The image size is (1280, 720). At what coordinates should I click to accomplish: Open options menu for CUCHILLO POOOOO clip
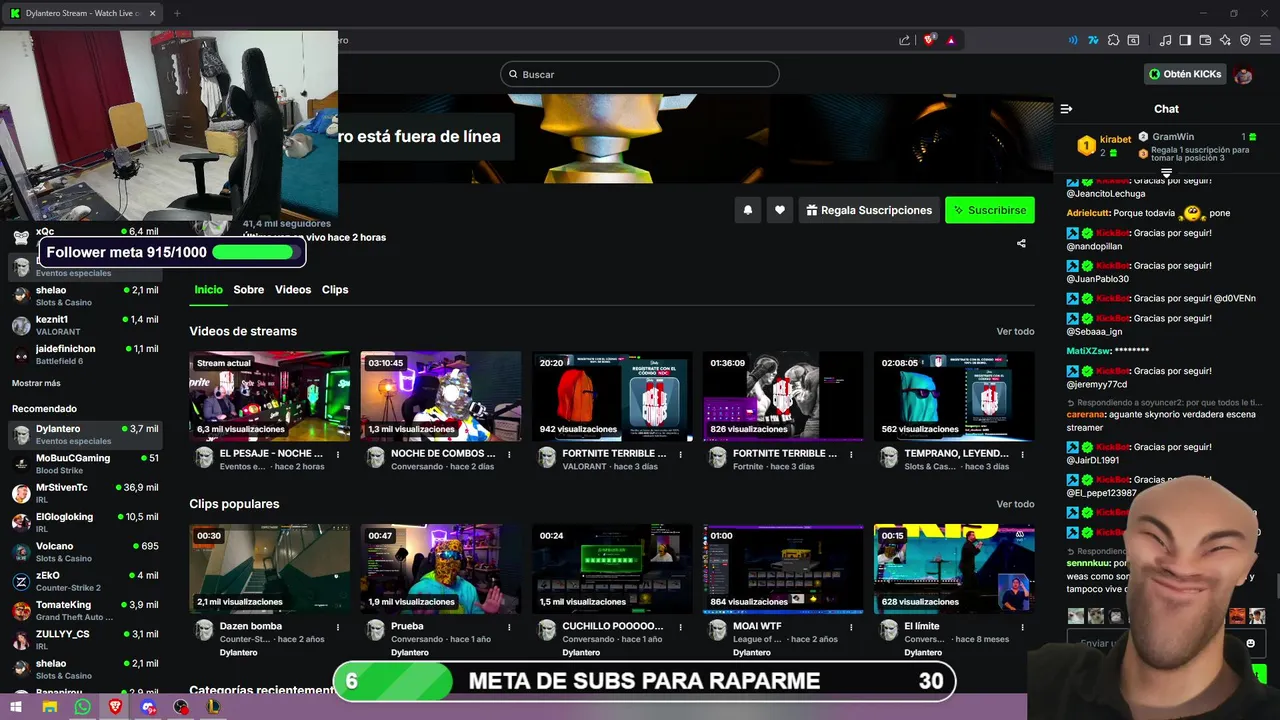point(680,627)
